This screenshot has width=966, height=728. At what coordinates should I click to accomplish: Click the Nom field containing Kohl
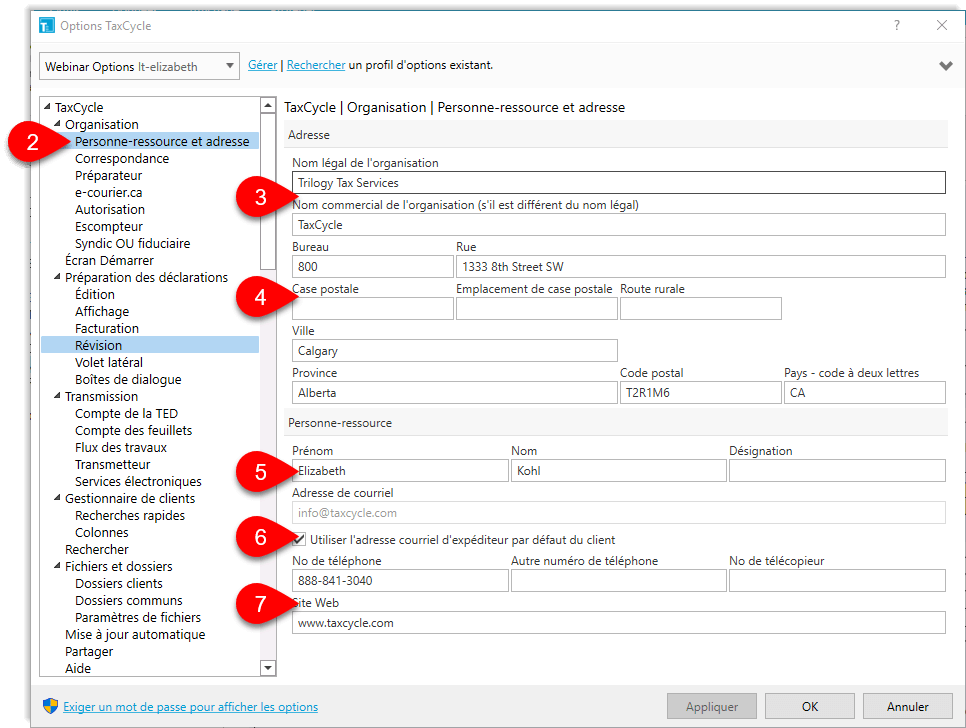(x=619, y=471)
